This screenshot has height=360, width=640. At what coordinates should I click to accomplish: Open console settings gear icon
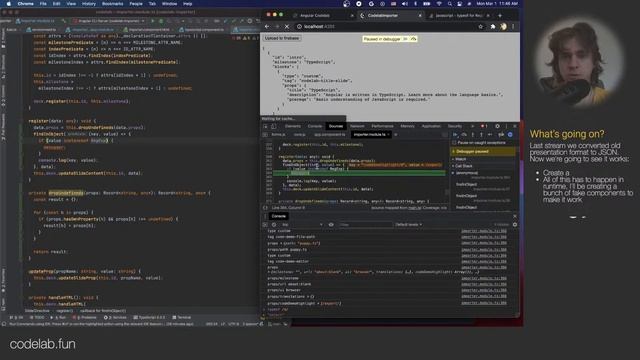click(515, 225)
